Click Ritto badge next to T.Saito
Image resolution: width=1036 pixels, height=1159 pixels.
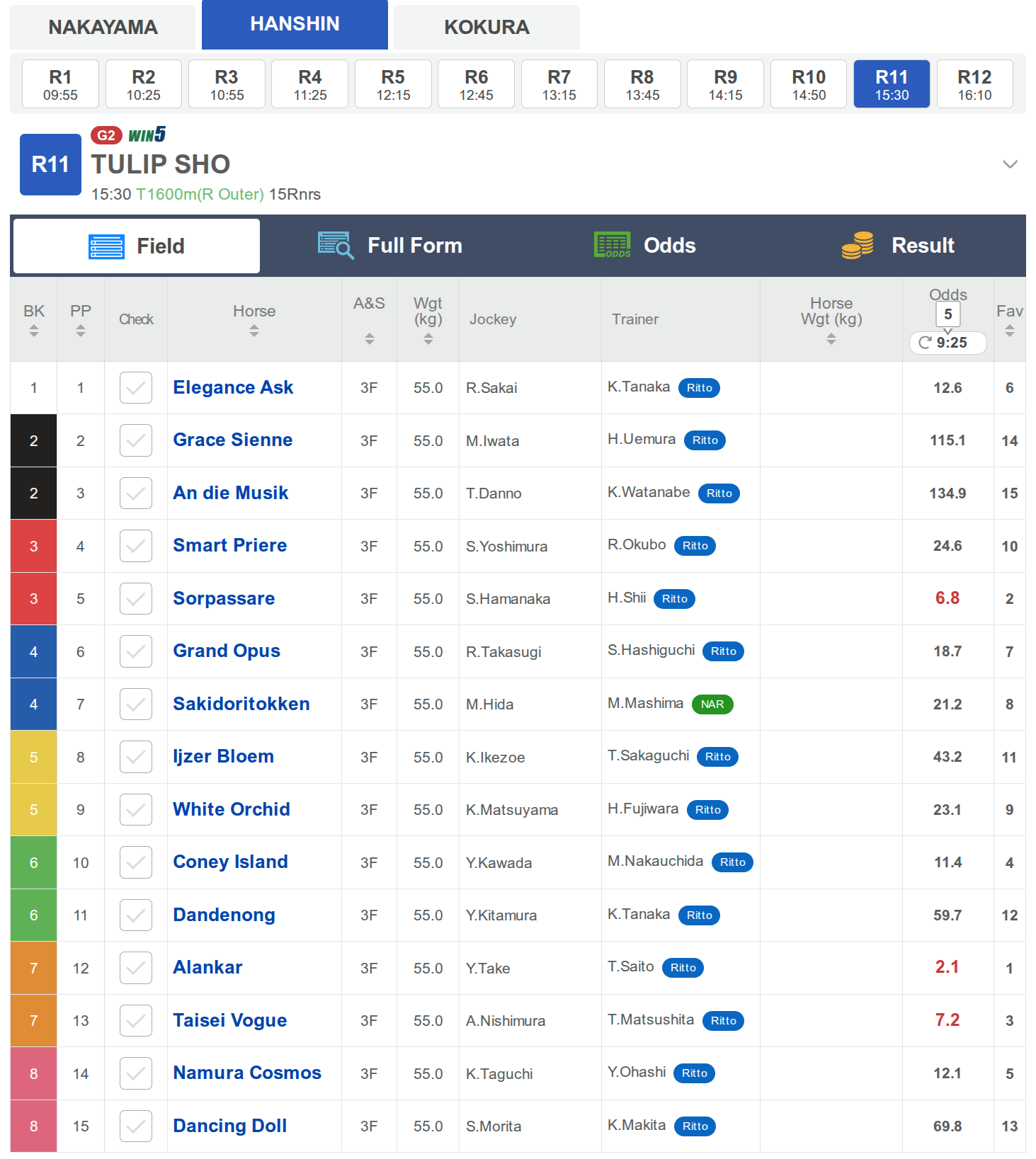(683, 968)
